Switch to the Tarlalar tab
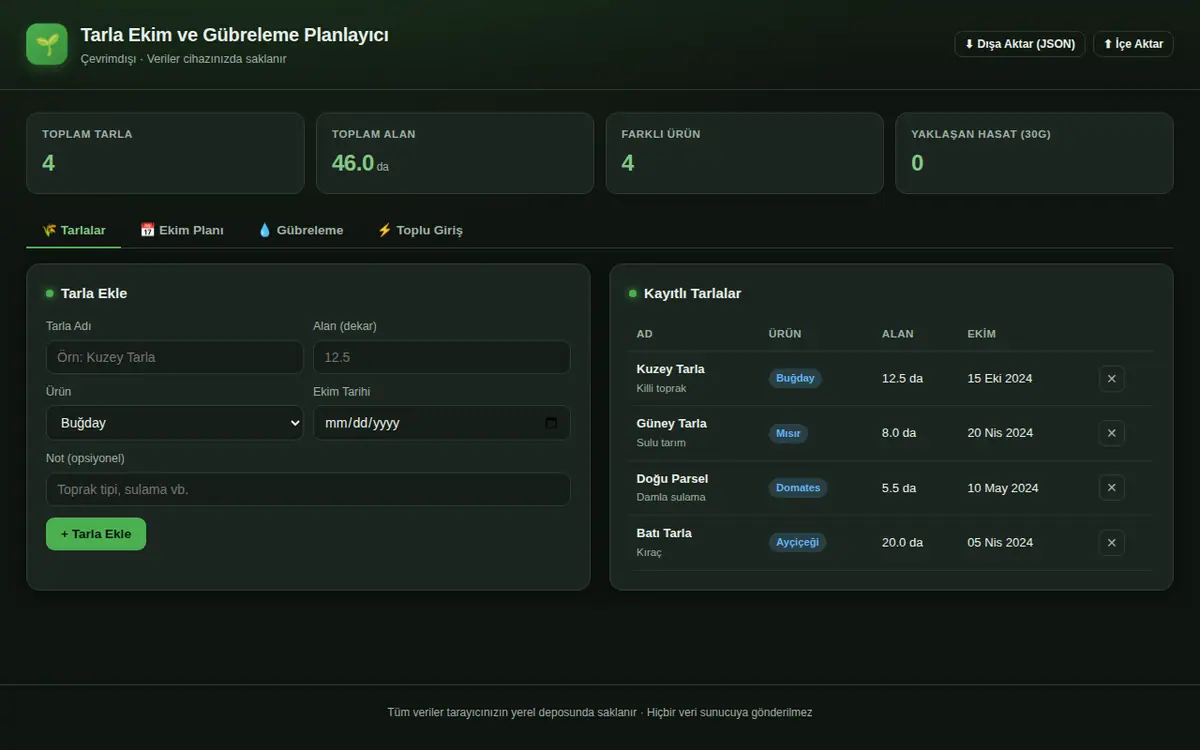 (74, 230)
